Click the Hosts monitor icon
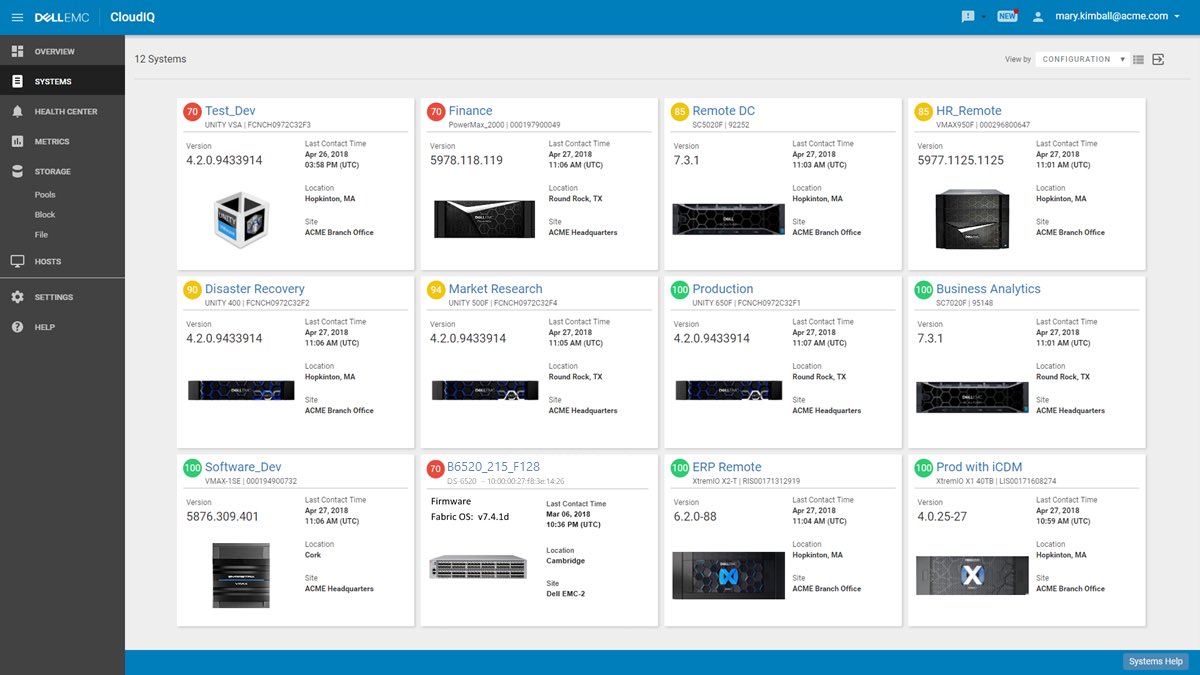The image size is (1200, 675). click(x=17, y=261)
